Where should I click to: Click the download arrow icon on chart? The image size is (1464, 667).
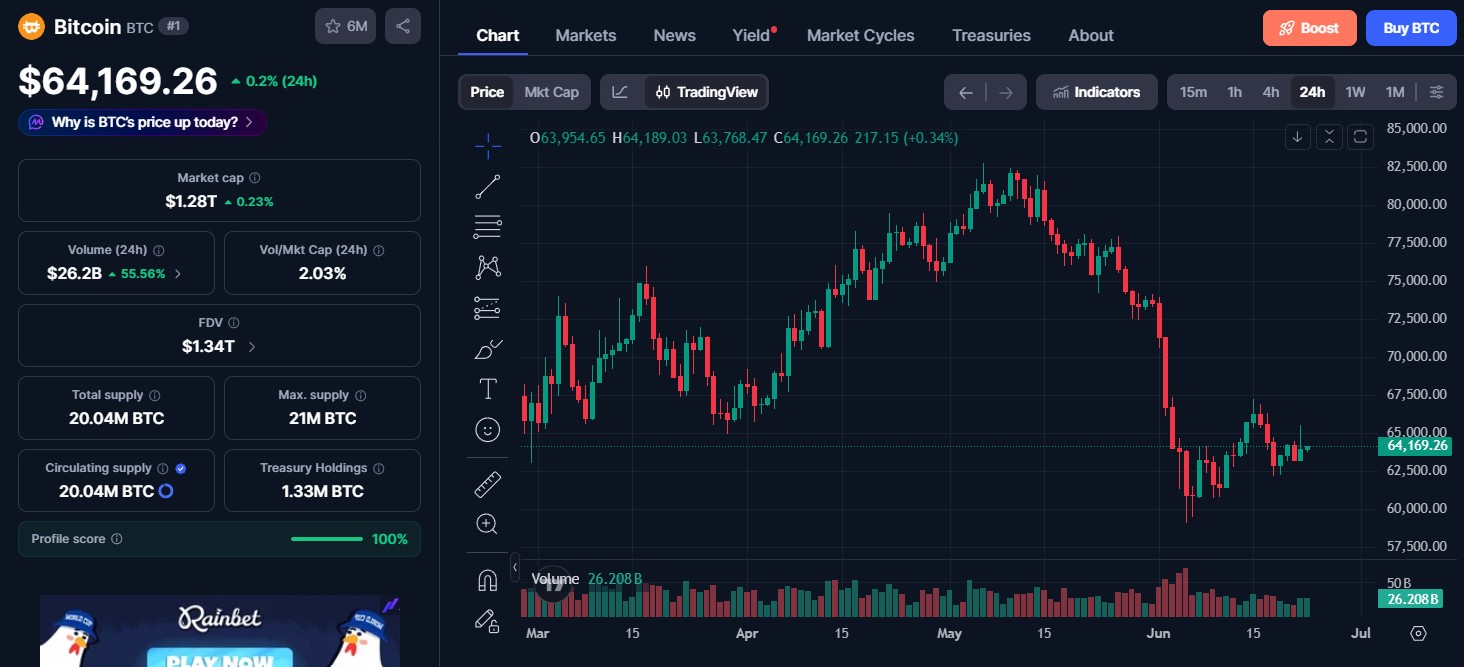pos(1298,137)
